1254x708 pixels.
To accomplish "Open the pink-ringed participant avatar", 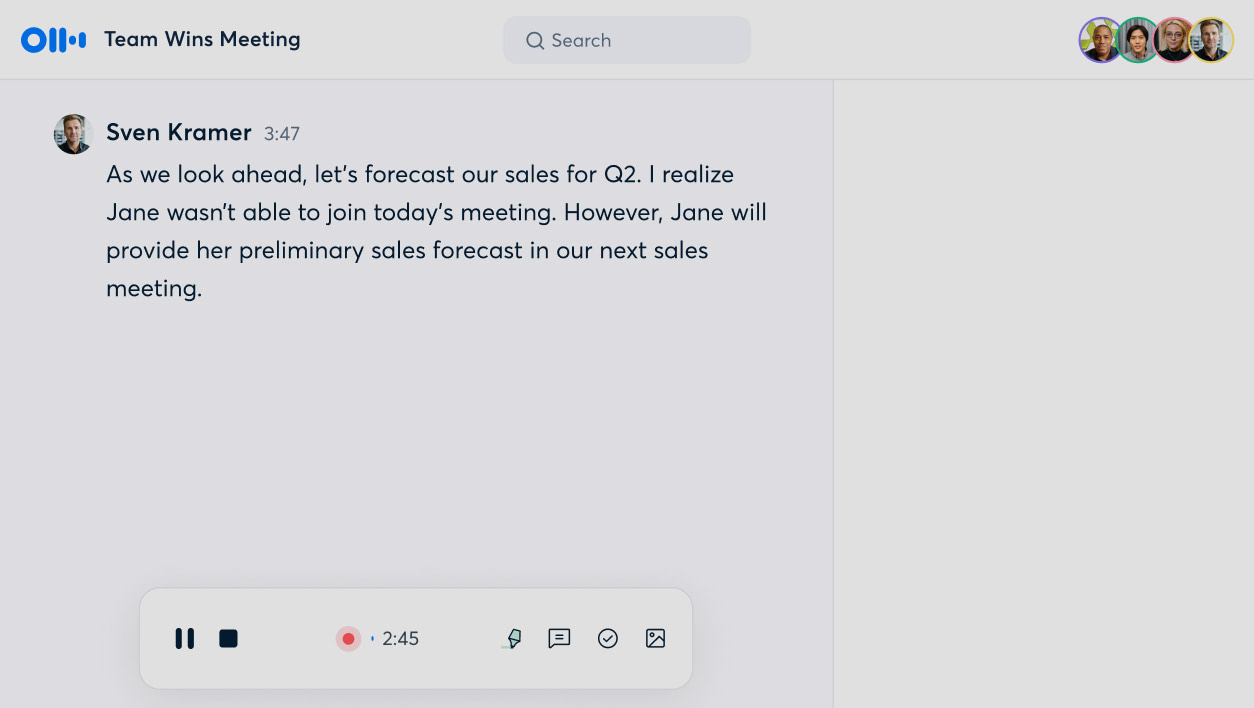I will (1175, 40).
